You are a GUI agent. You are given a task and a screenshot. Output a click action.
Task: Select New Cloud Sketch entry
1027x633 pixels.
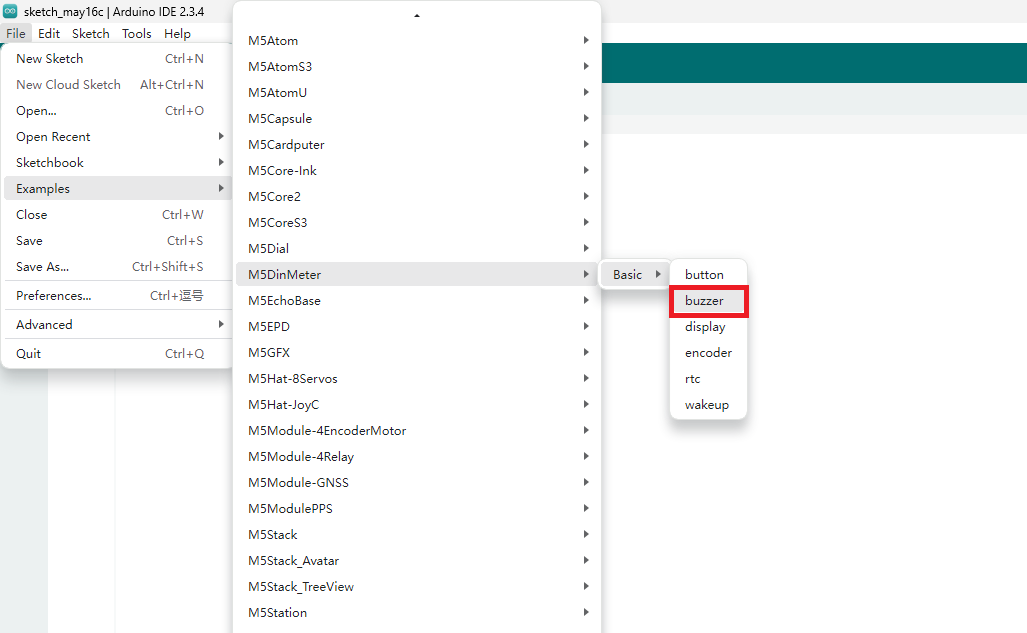point(118,85)
